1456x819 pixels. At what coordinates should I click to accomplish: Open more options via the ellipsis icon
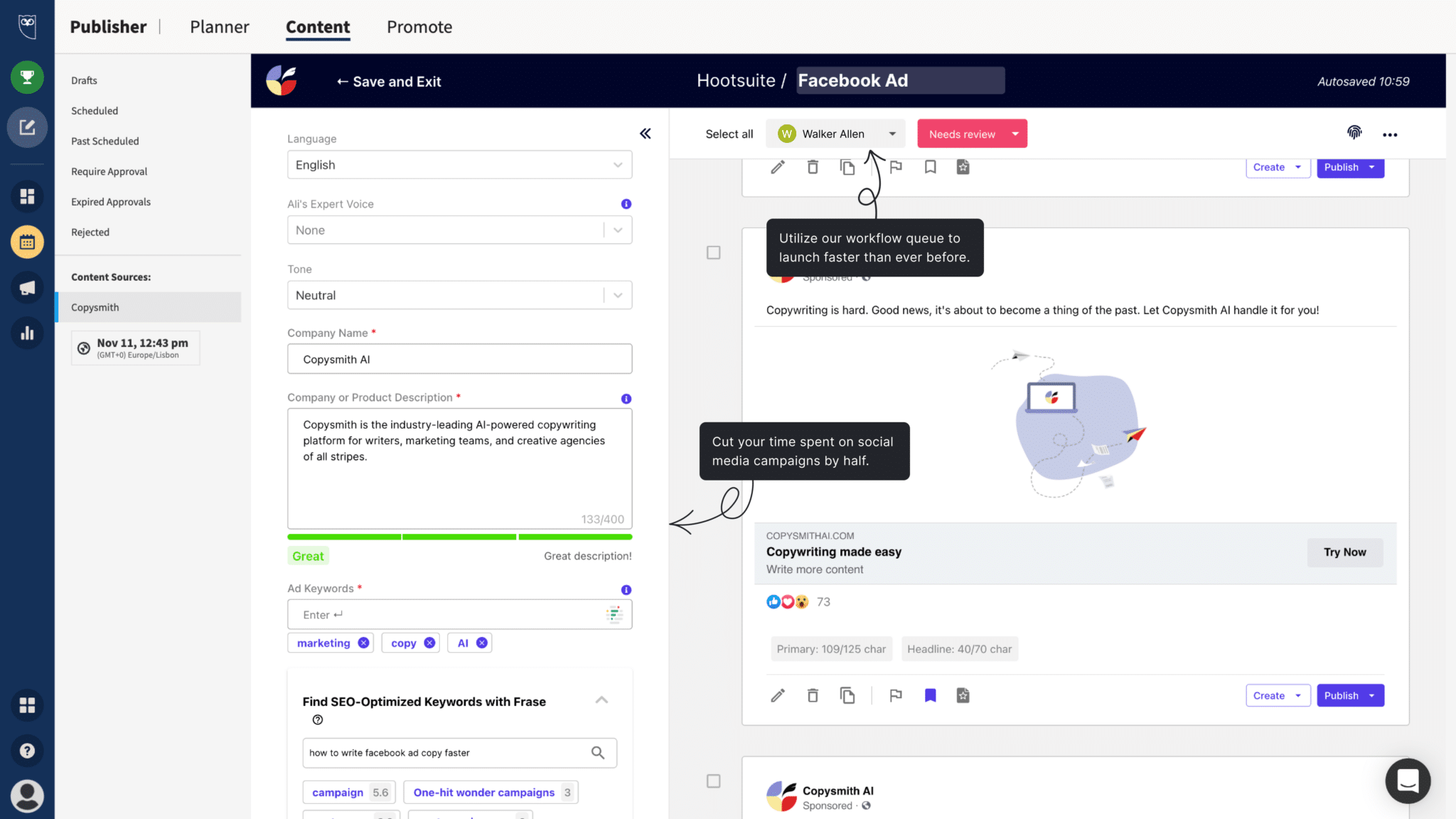tap(1390, 134)
